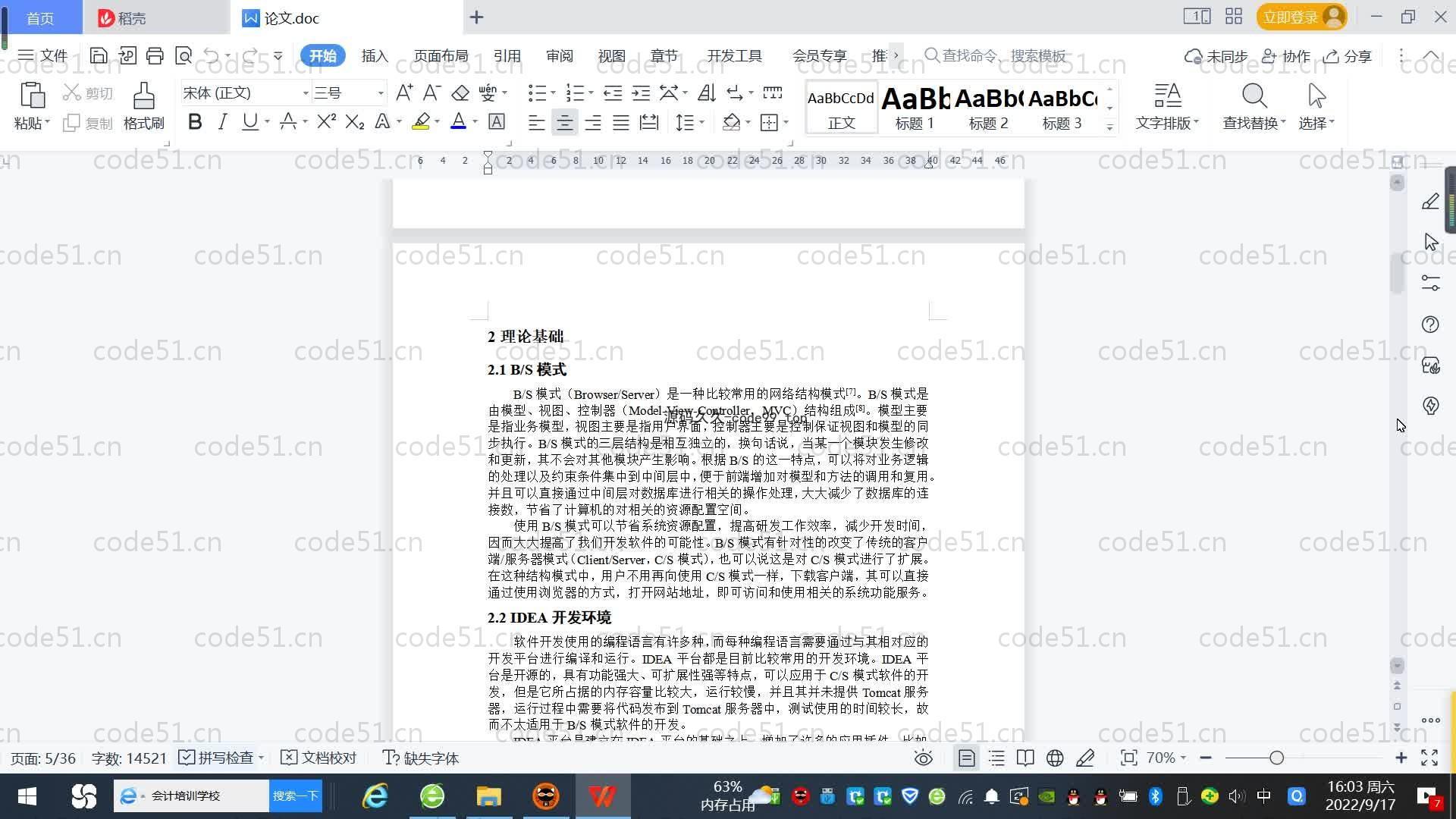Open the font name dropdown
Screen dimensions: 1456x819
(x=306, y=93)
